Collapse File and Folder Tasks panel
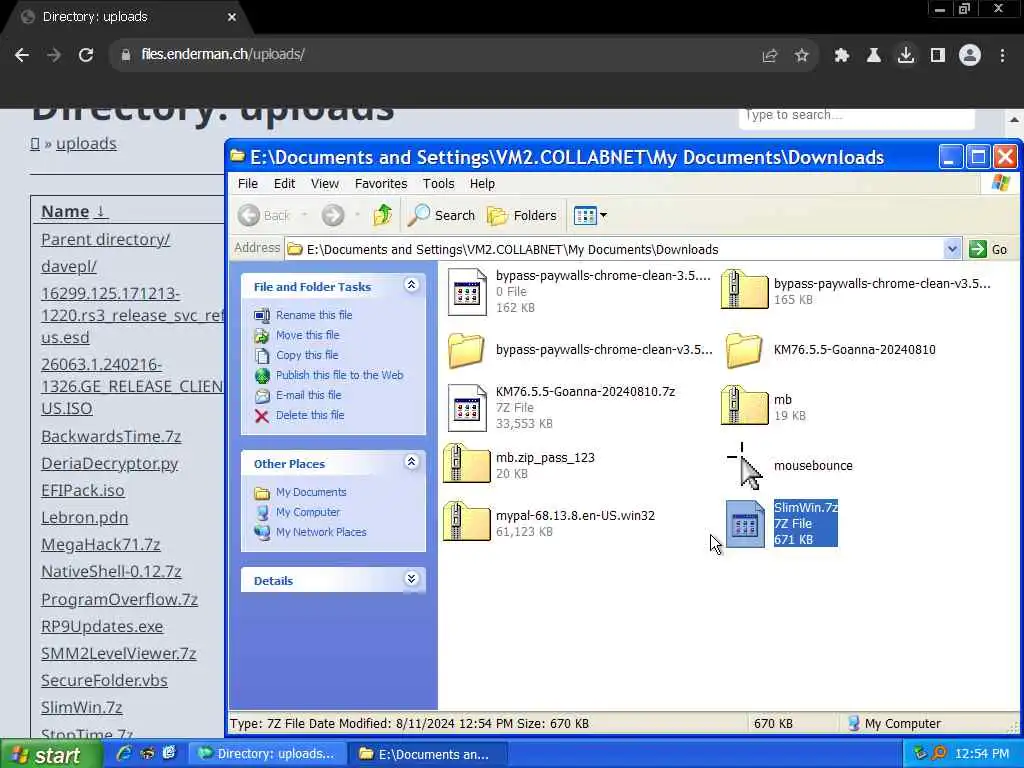Image resolution: width=1024 pixels, height=768 pixels. tap(411, 285)
